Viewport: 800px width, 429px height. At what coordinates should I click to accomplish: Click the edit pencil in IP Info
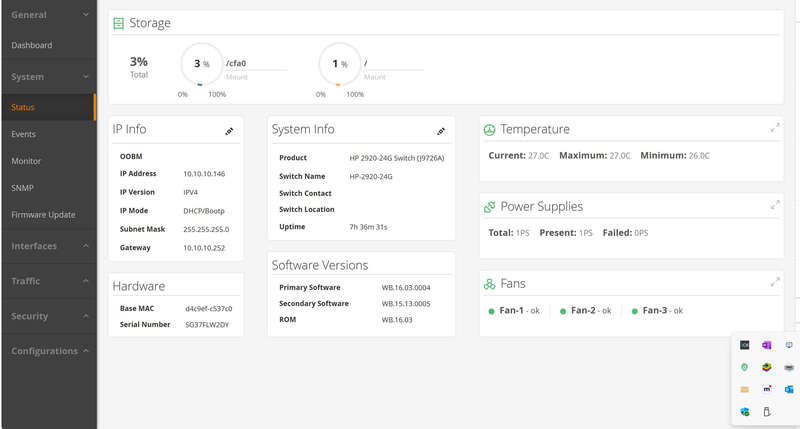(x=230, y=131)
